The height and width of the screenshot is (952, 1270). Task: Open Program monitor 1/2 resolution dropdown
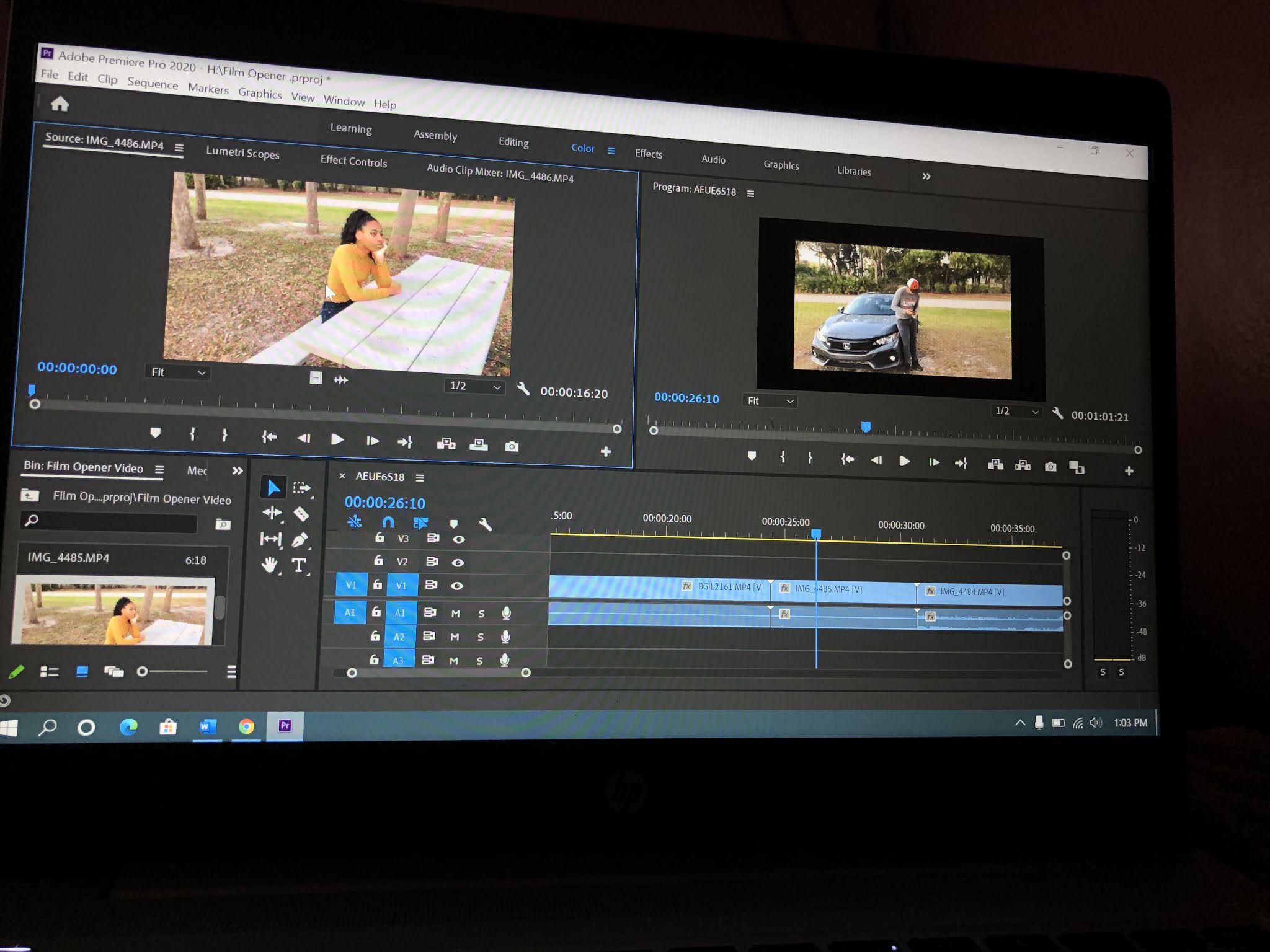[x=1016, y=411]
